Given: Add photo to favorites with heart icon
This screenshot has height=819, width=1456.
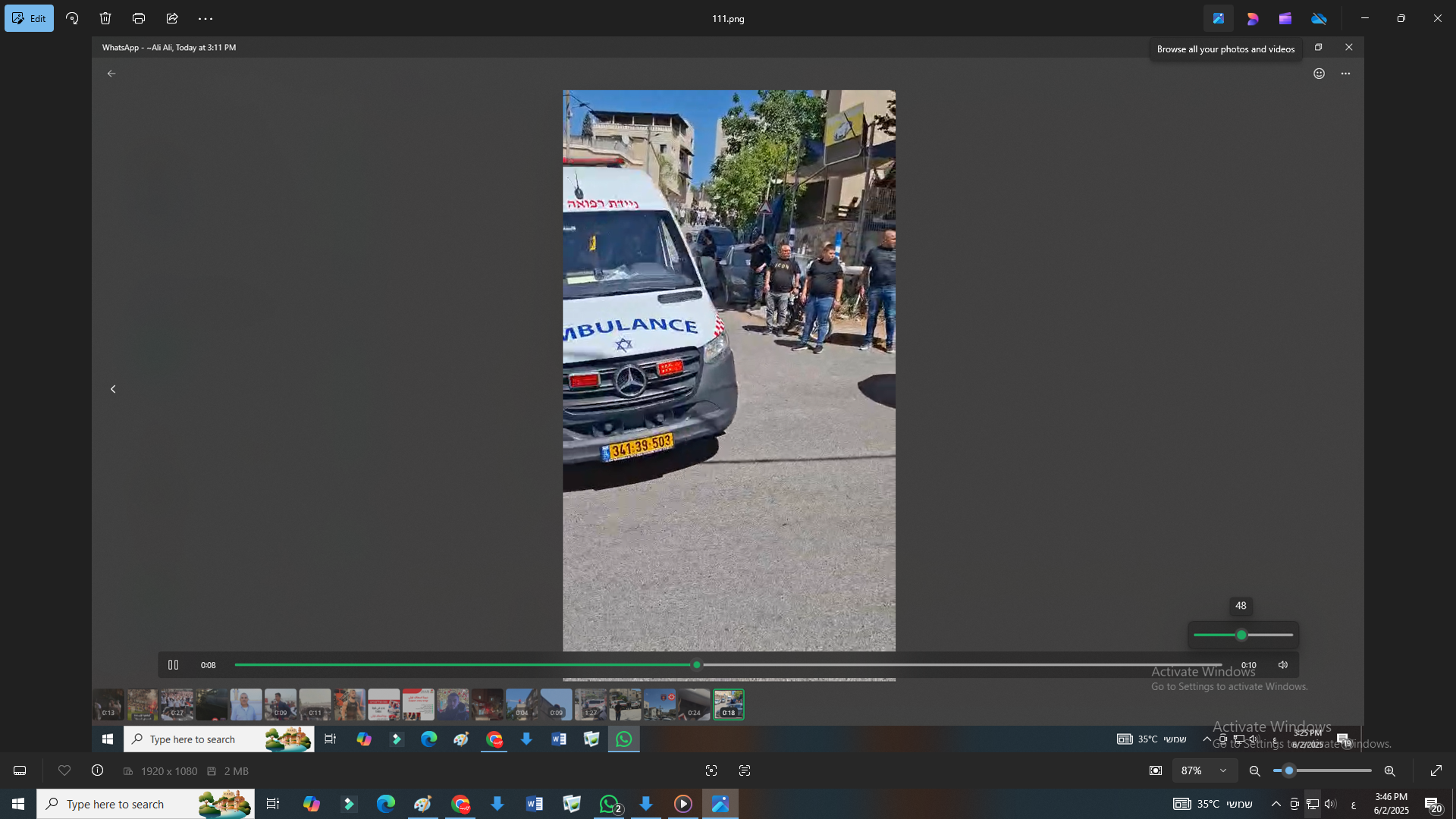Looking at the screenshot, I should (x=64, y=770).
